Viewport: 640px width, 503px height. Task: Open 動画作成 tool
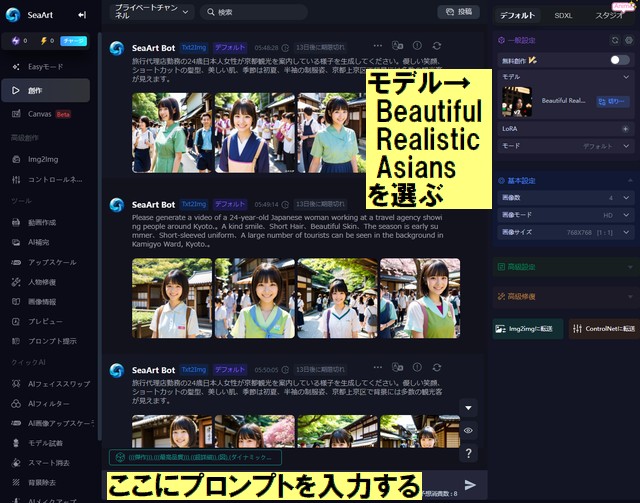pos(45,223)
